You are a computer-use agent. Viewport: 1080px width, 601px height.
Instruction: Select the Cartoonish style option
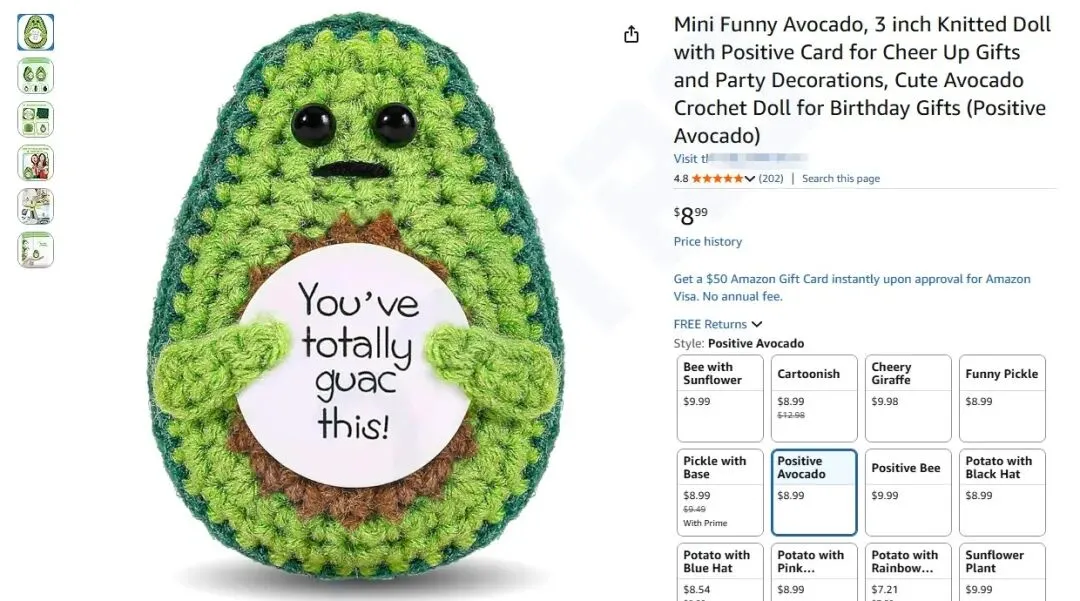click(x=813, y=398)
